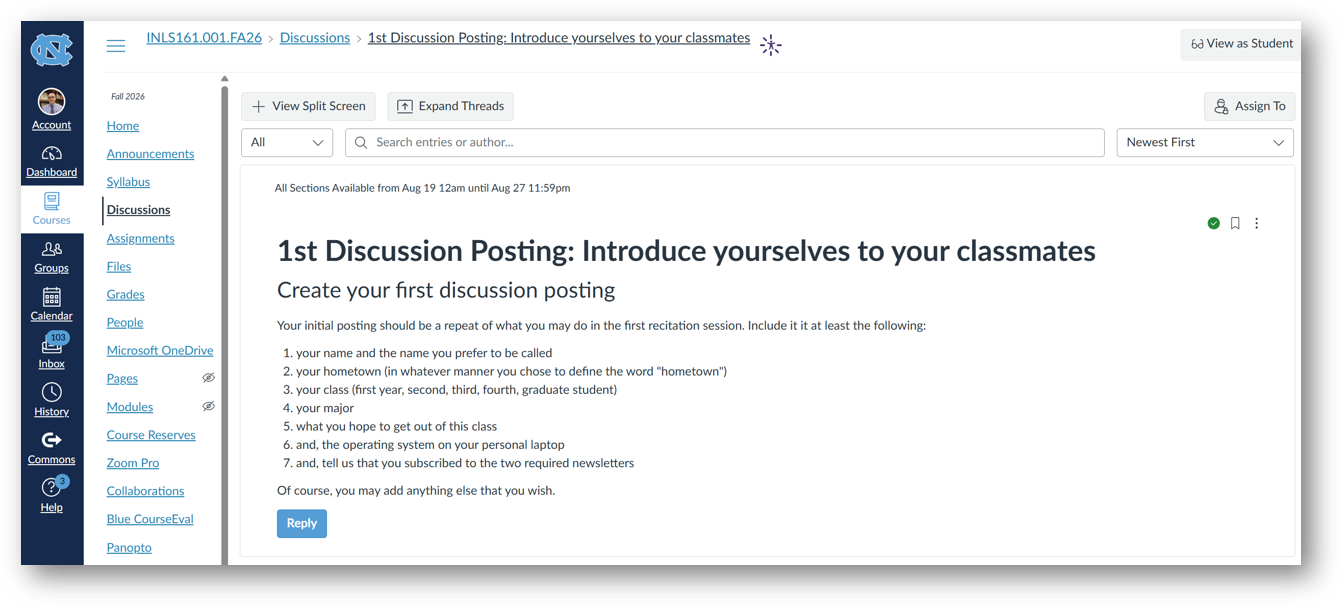Toggle Pages visibility eye icon

(x=208, y=378)
